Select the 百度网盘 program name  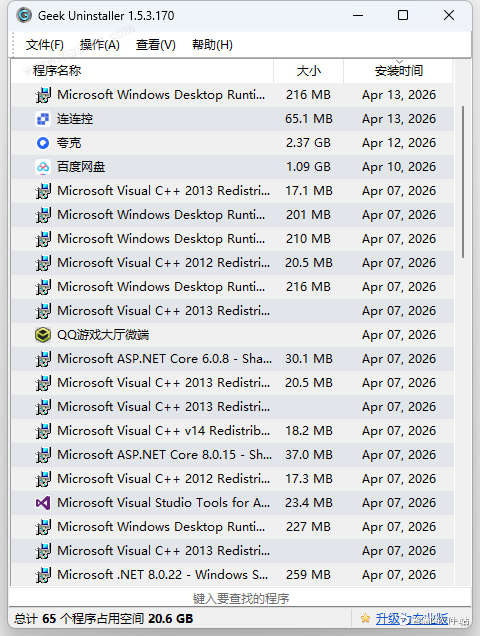click(x=81, y=167)
